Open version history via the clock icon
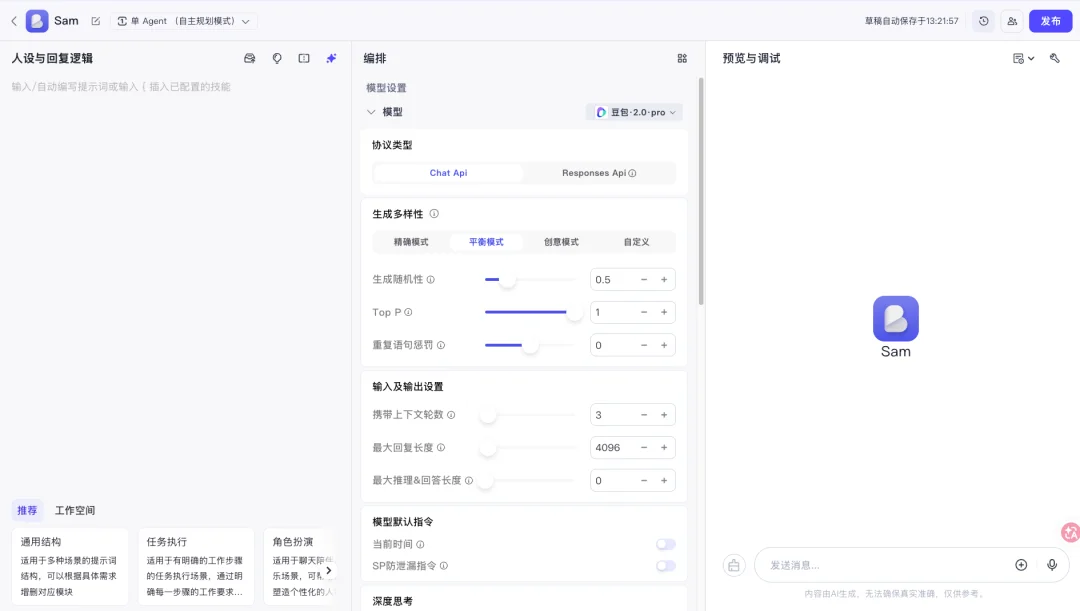 click(984, 20)
